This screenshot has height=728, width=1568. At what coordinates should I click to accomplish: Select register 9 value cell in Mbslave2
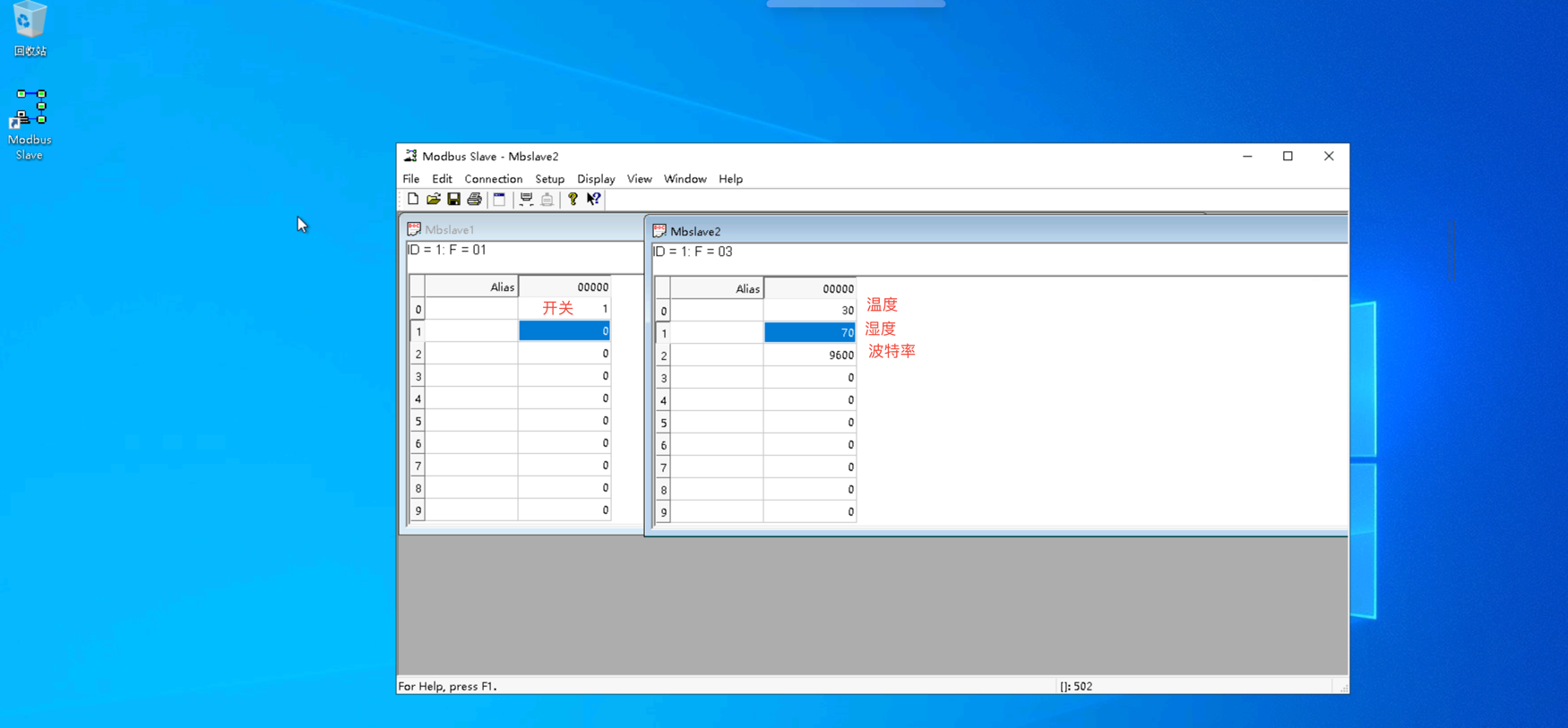tap(810, 512)
